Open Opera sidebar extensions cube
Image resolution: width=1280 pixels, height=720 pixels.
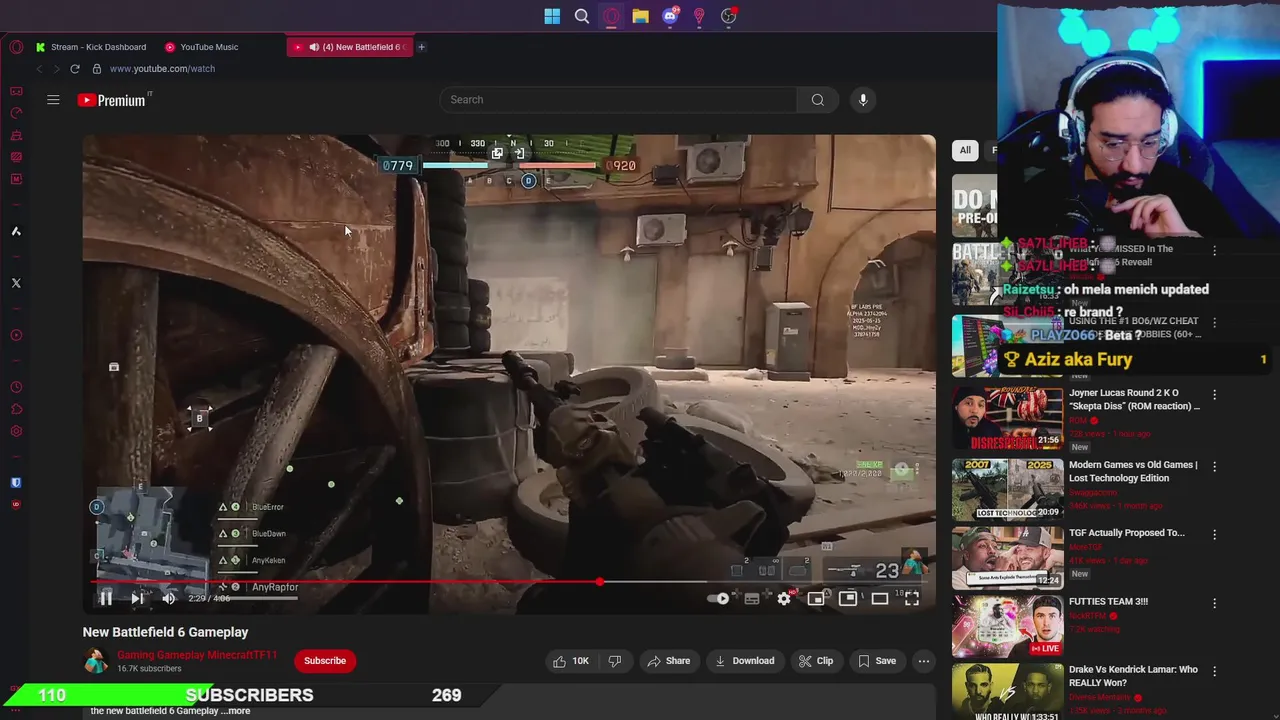tap(16, 409)
